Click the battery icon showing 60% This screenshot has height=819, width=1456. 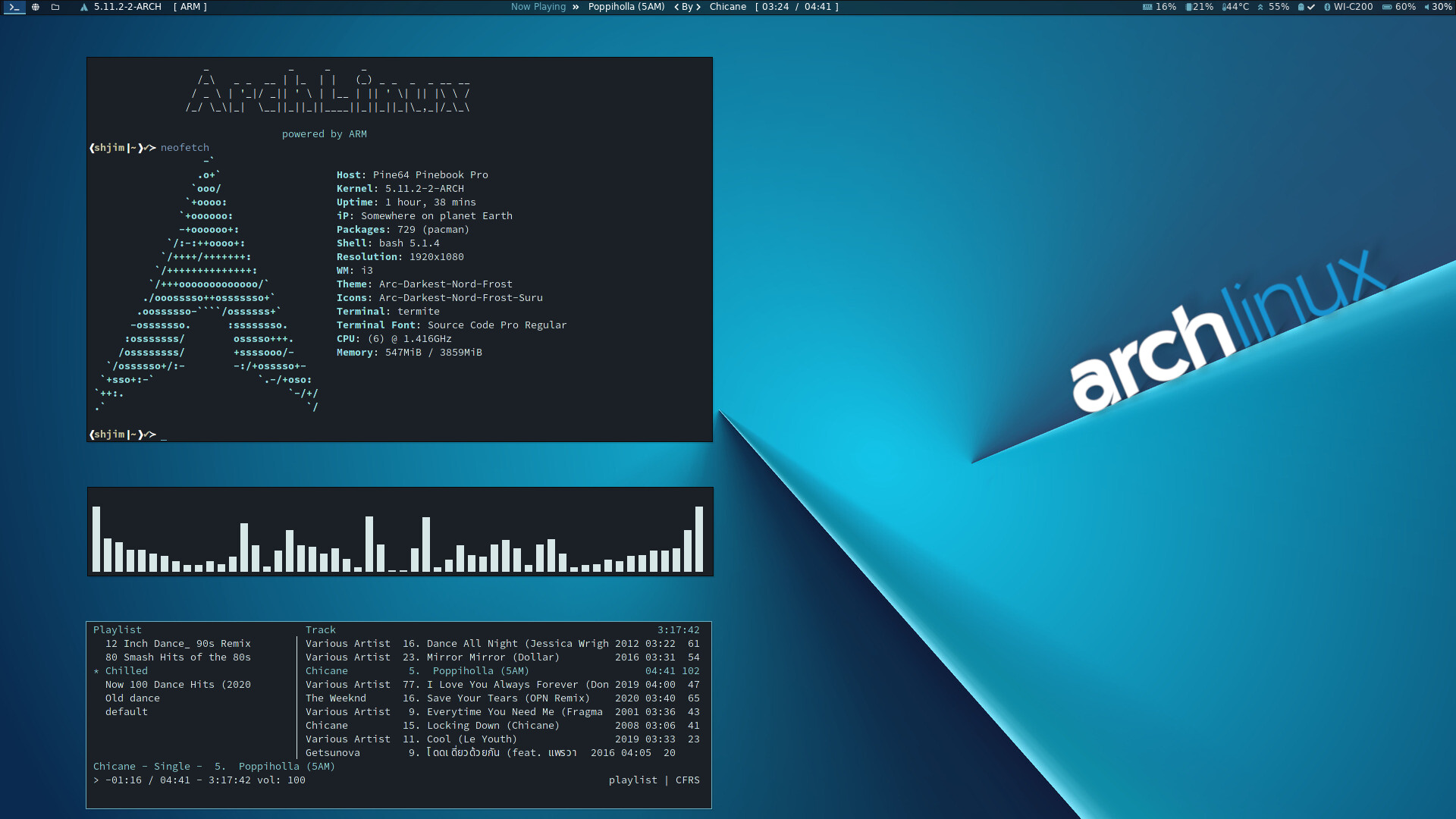point(1386,7)
